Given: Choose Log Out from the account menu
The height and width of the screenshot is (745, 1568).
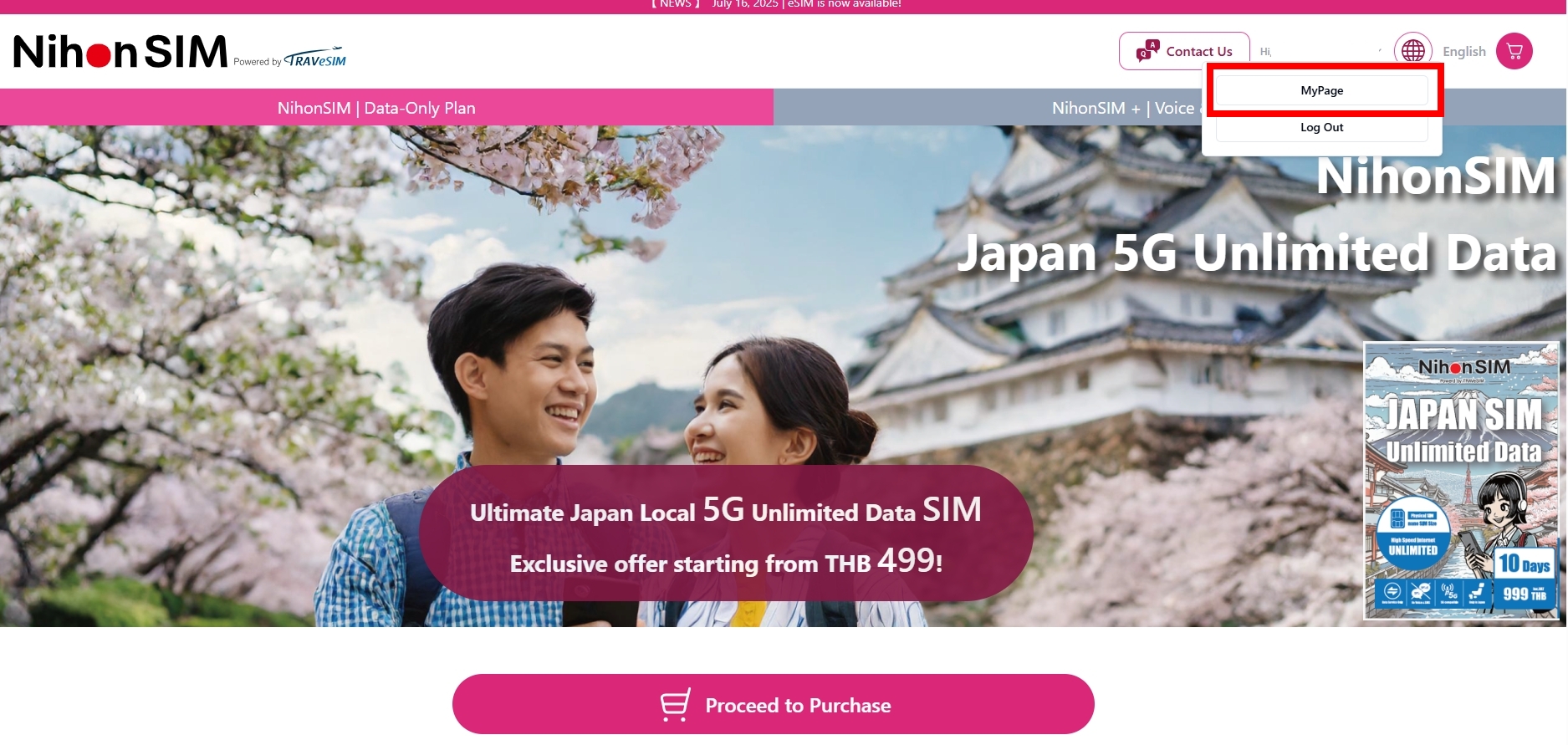Looking at the screenshot, I should tap(1321, 127).
